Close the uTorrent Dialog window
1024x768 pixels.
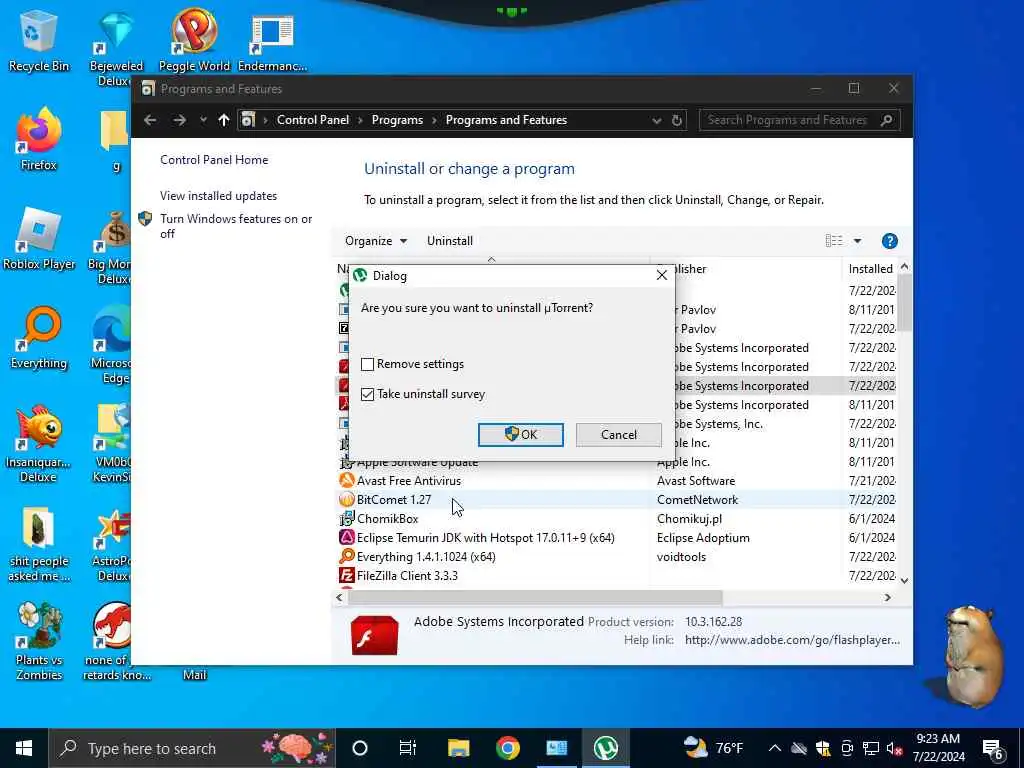tap(662, 276)
